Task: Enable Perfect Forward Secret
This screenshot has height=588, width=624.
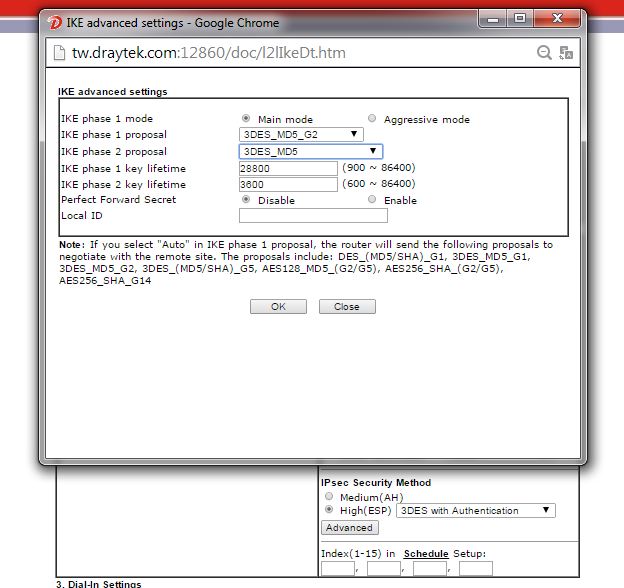Action: click(x=373, y=200)
